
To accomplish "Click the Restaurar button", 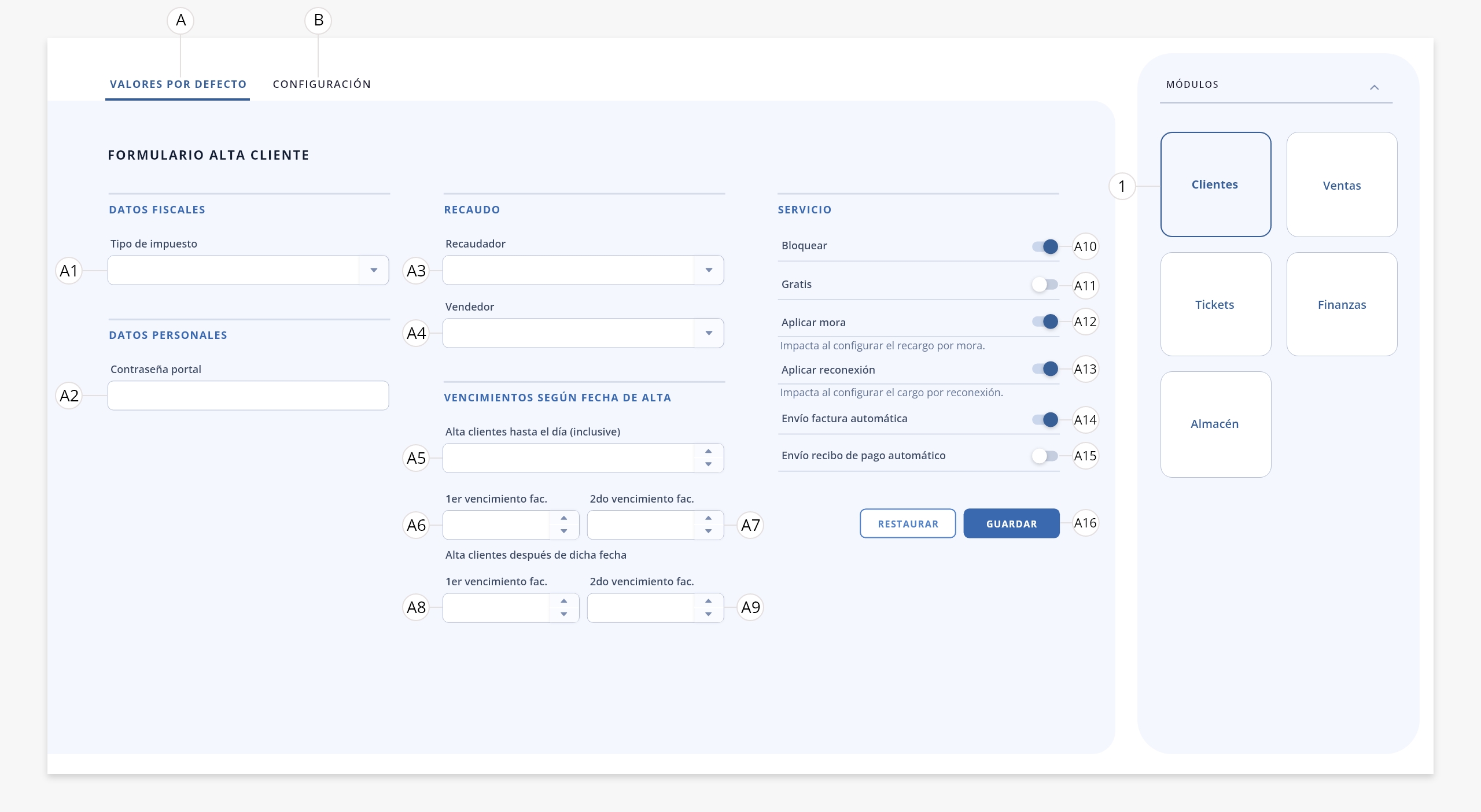I will (908, 523).
